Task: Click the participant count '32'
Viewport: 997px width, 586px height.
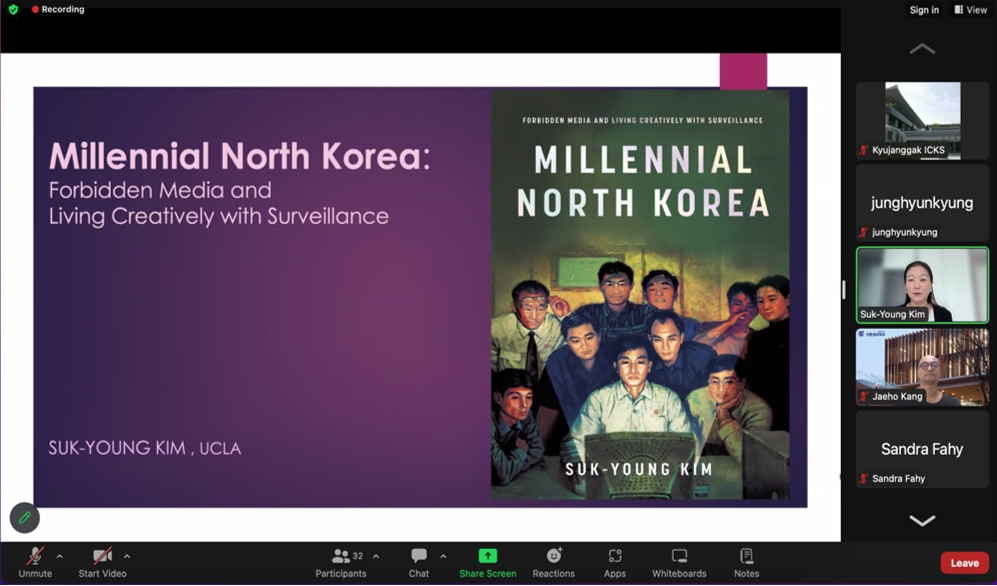Action: pyautogui.click(x=358, y=556)
